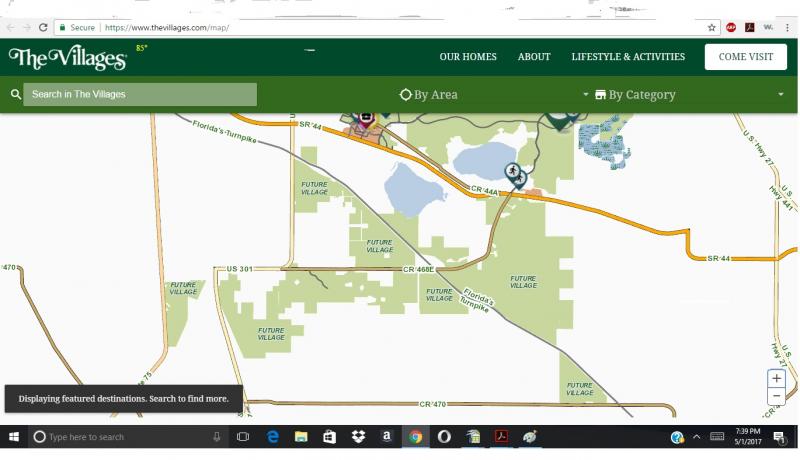800x460 pixels.
Task: Click the CR 468E road label
Action: tap(418, 269)
